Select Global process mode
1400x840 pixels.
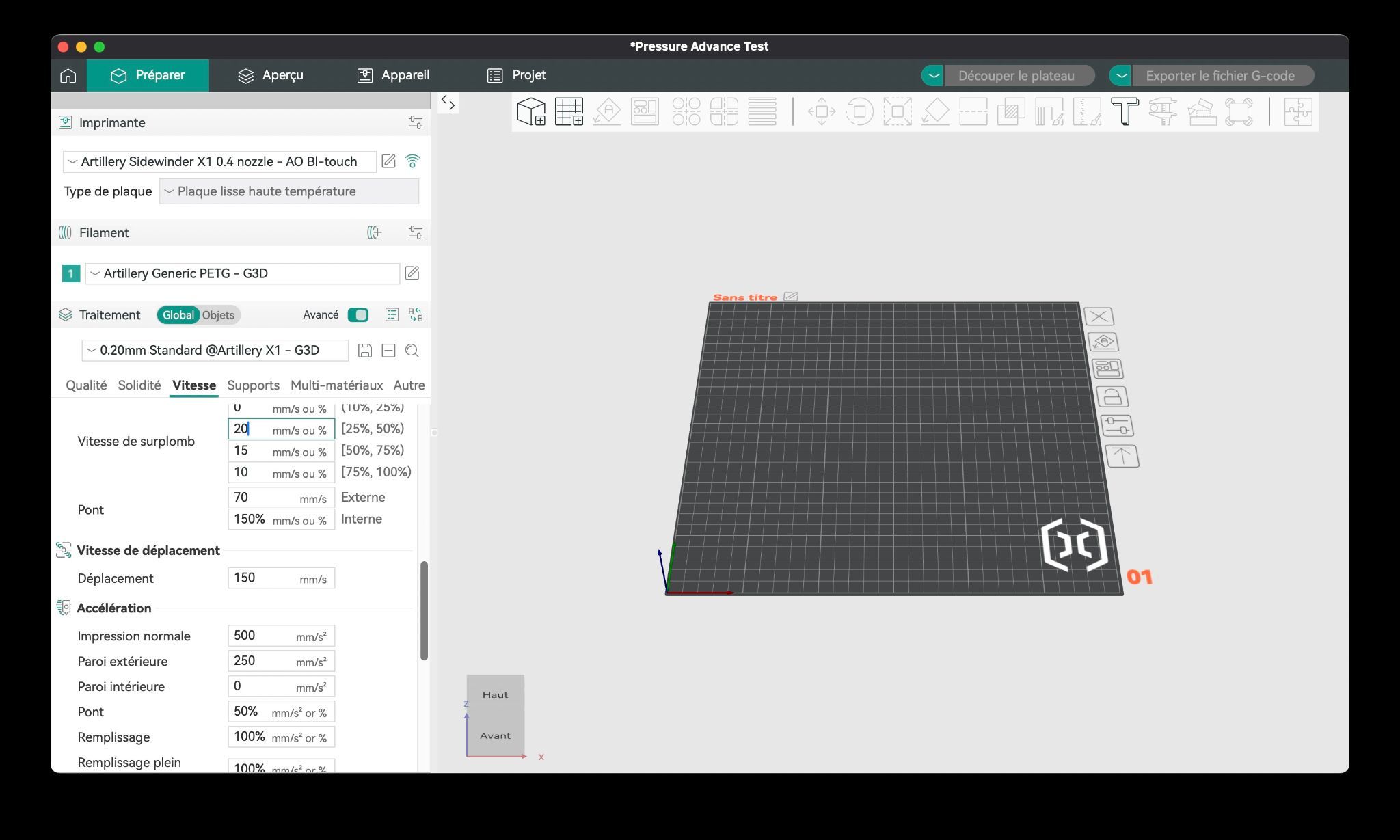coord(178,315)
